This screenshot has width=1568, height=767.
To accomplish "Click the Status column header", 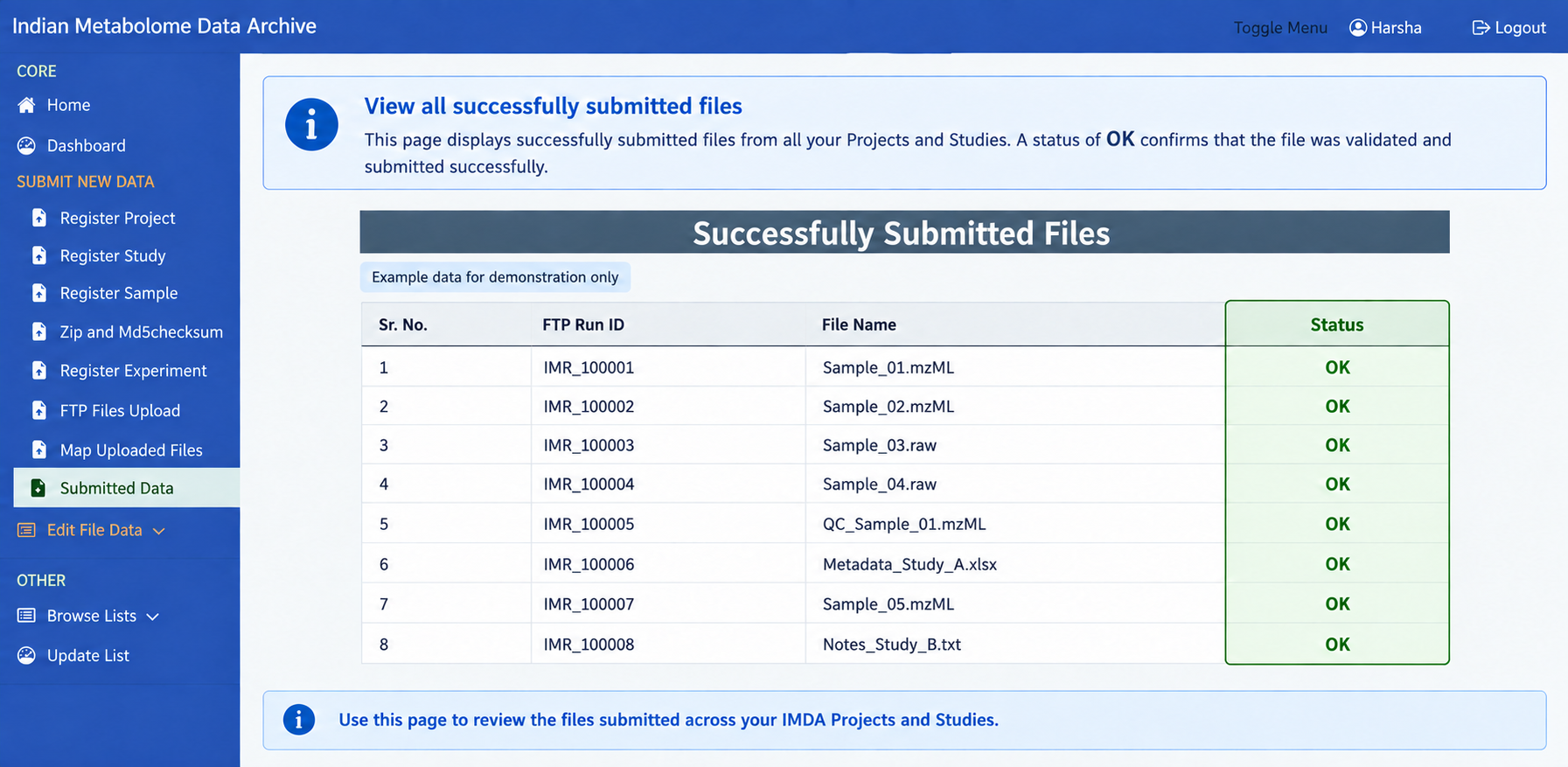I will point(1337,324).
